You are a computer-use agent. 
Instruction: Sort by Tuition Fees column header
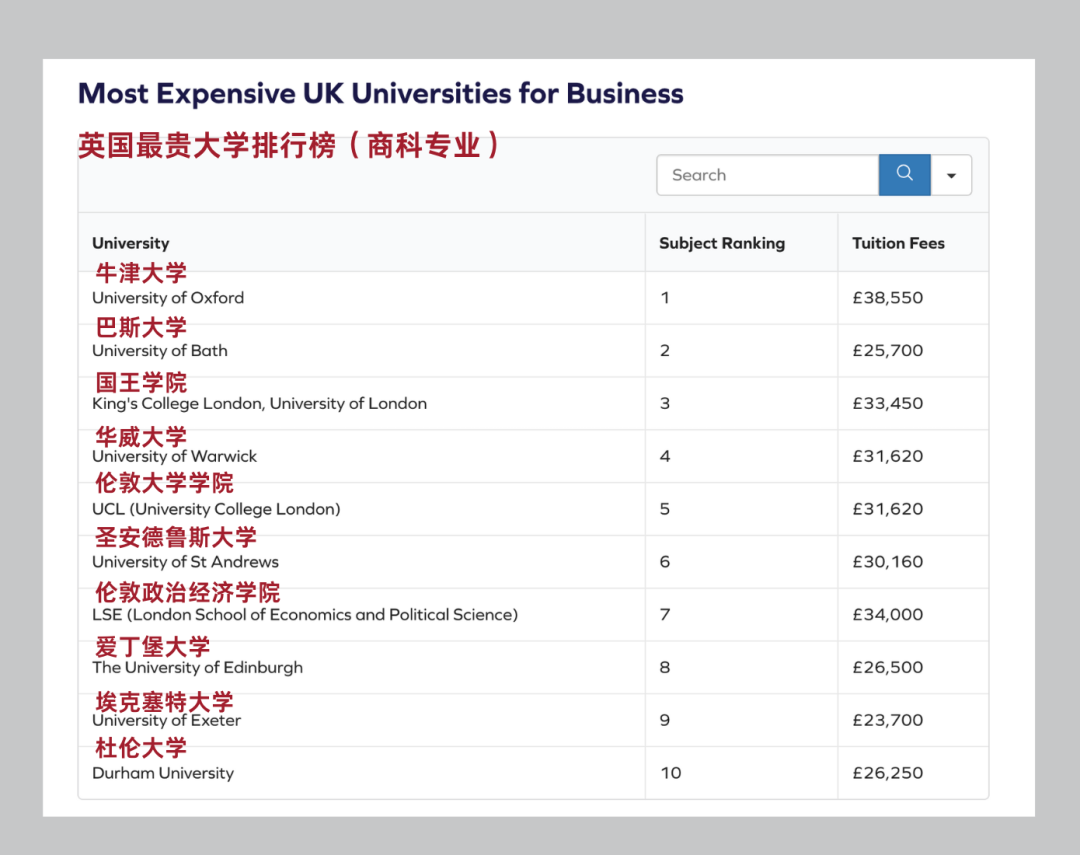[898, 243]
